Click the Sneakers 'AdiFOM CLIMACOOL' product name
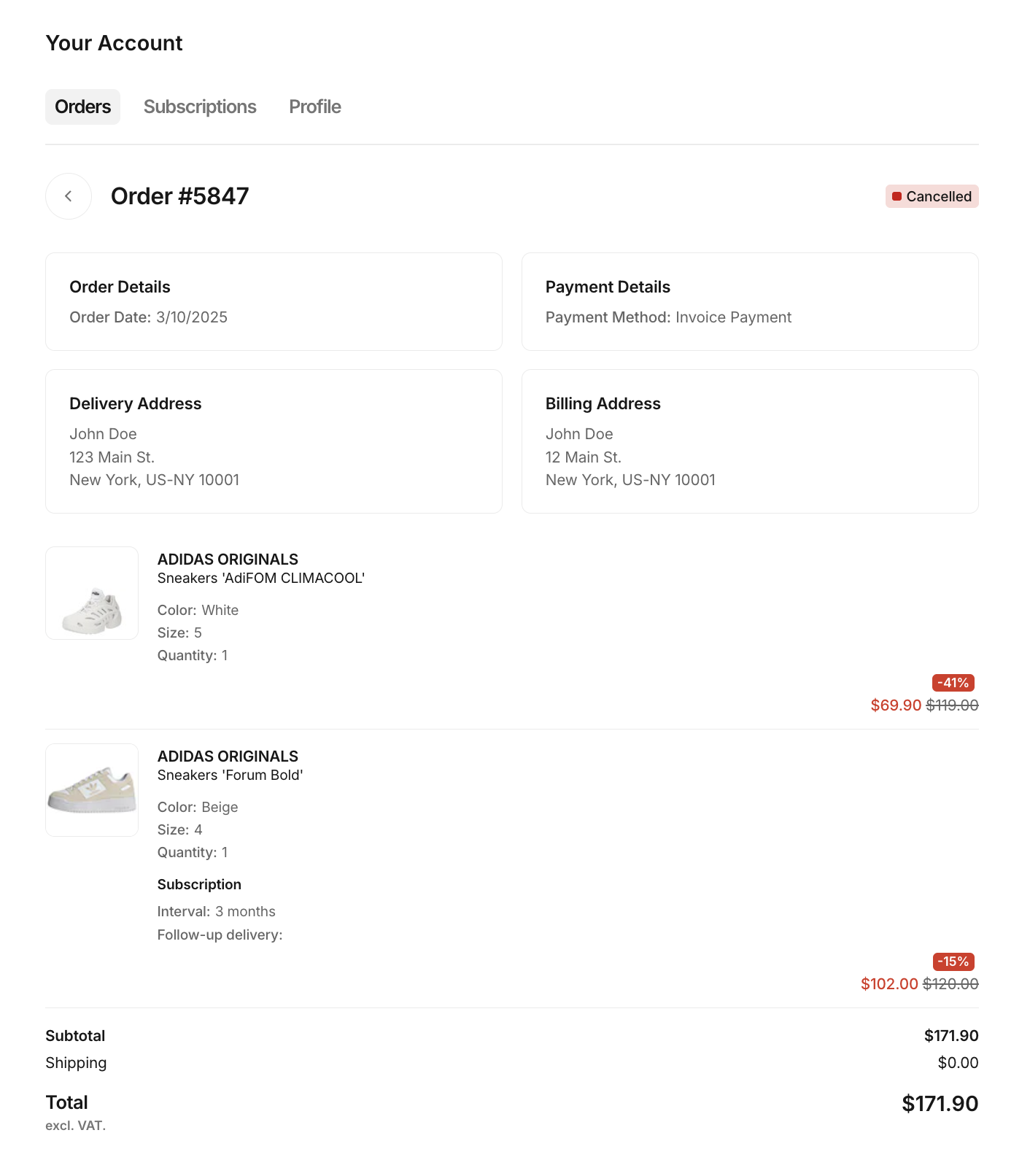Image resolution: width=1030 pixels, height=1176 pixels. (260, 579)
